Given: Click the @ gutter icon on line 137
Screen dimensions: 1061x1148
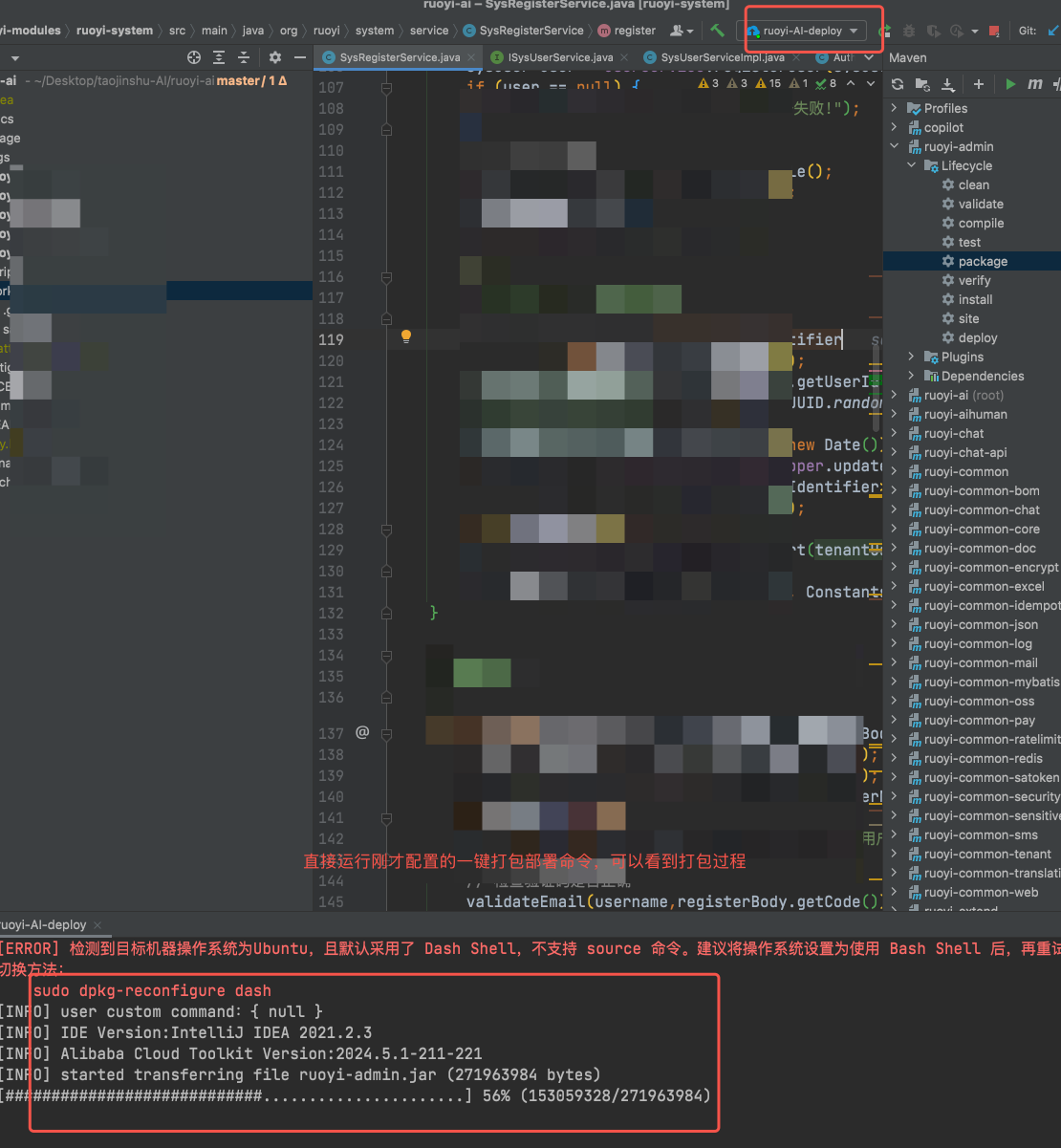Looking at the screenshot, I should point(362,732).
